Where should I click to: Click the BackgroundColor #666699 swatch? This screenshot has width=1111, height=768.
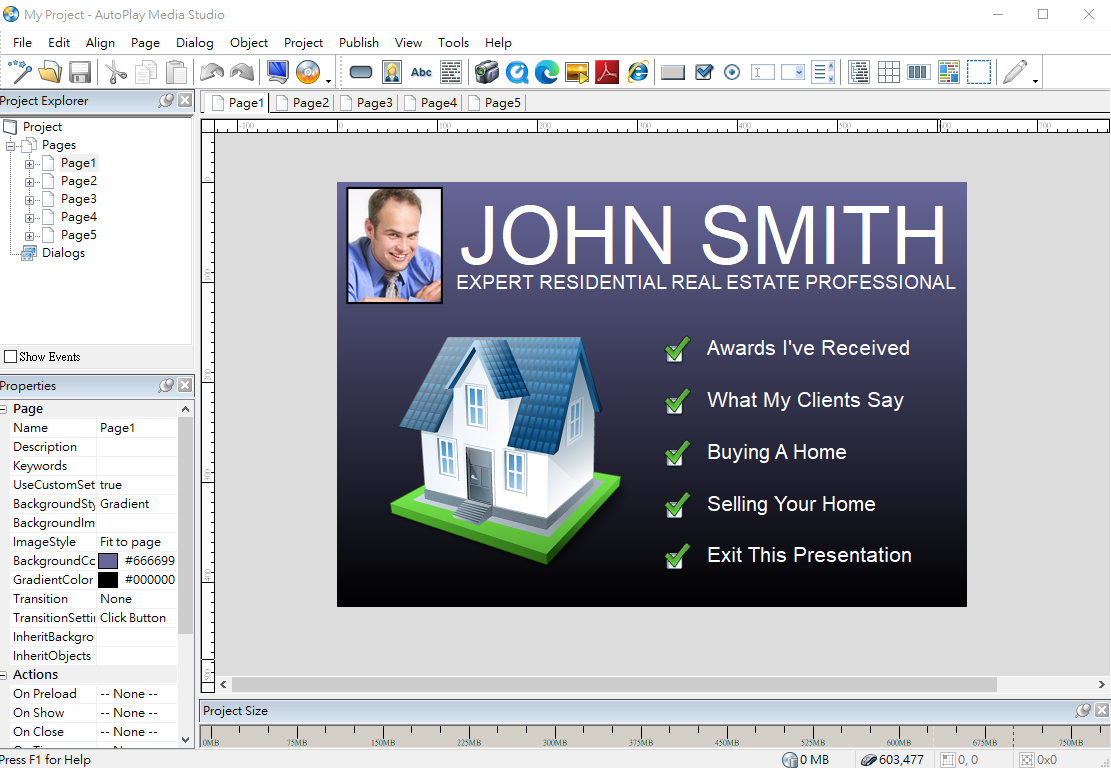coord(108,560)
